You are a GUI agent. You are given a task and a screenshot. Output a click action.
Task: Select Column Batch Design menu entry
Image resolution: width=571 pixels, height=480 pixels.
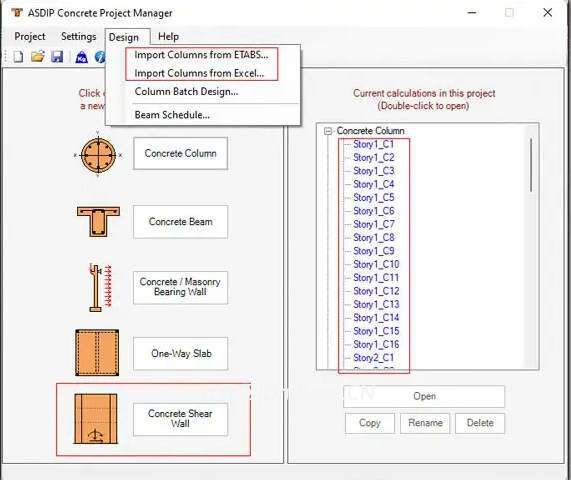(186, 91)
